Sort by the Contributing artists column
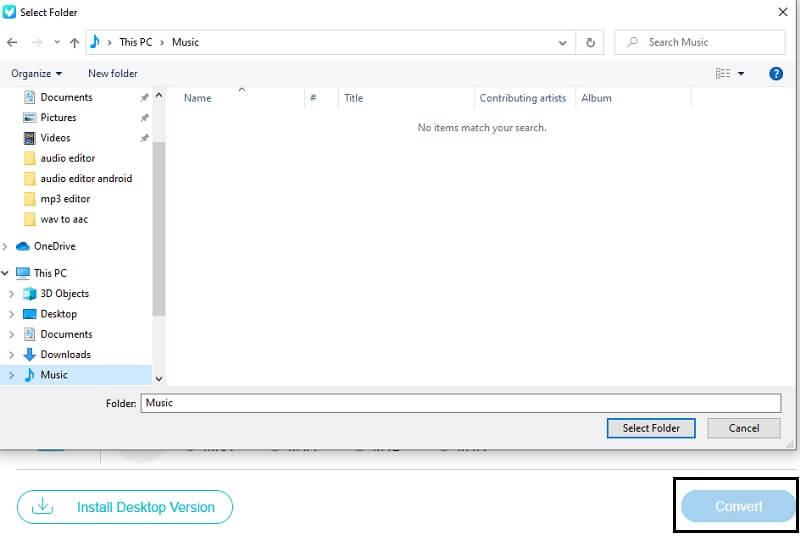Image resolution: width=800 pixels, height=540 pixels. click(x=522, y=98)
